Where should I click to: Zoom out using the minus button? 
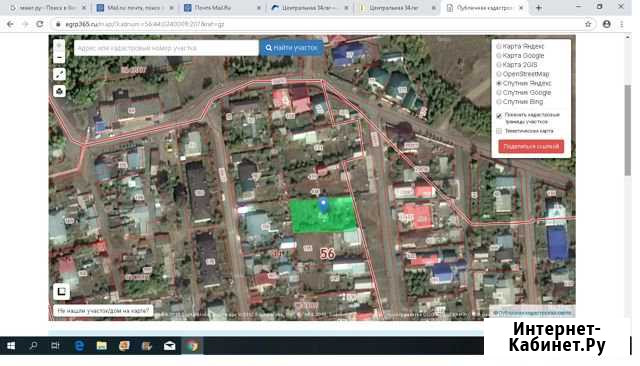pos(59,58)
